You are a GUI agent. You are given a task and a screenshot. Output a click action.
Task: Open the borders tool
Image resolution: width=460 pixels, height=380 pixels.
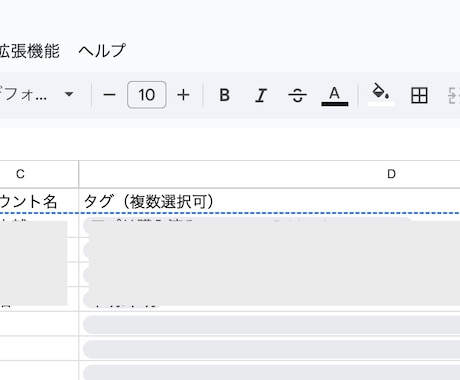[419, 95]
